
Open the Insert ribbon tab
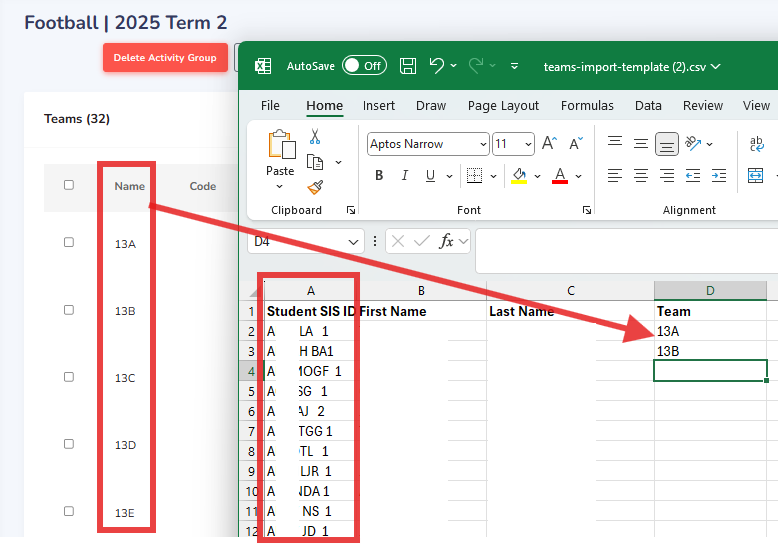pos(379,105)
